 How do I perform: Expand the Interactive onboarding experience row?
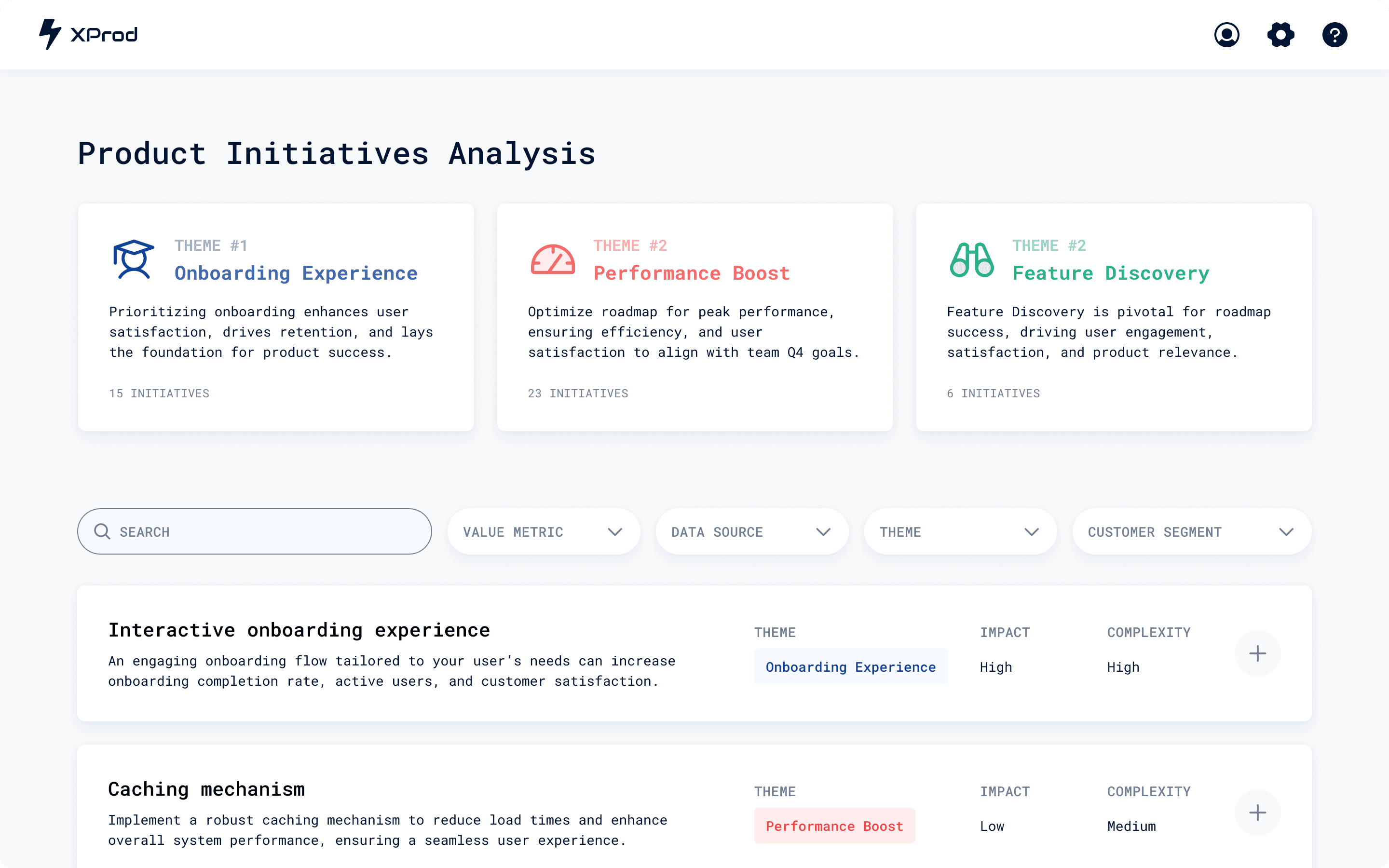[x=1258, y=654]
